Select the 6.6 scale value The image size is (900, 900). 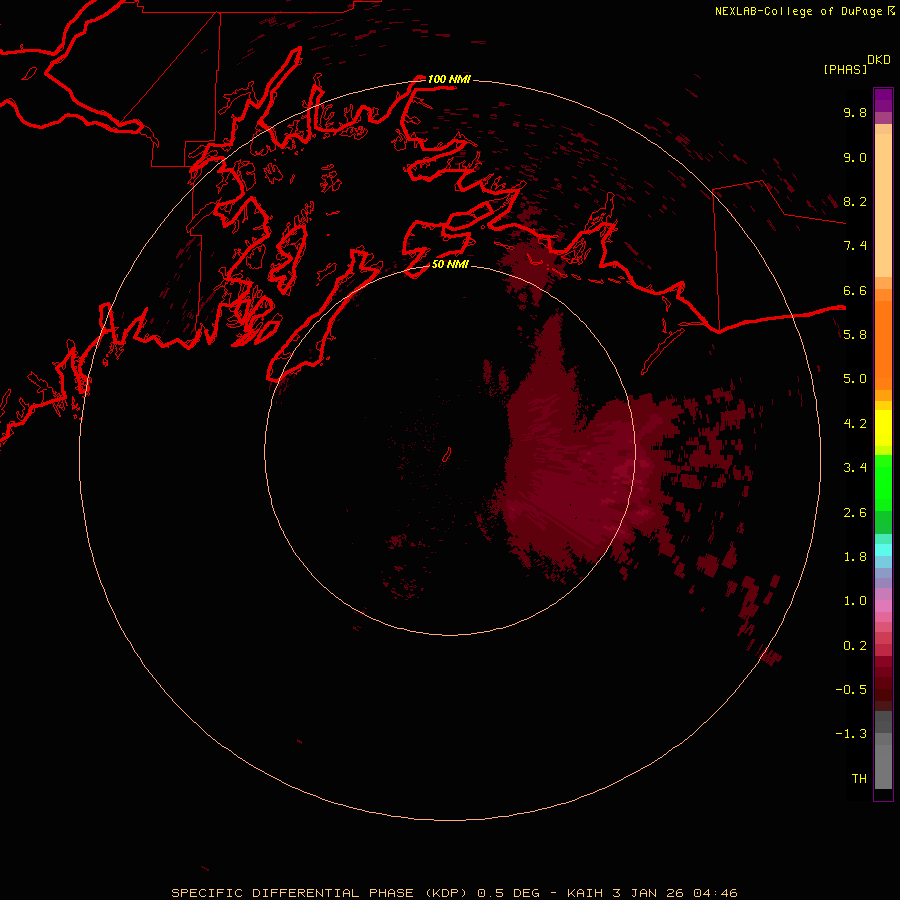(x=855, y=290)
